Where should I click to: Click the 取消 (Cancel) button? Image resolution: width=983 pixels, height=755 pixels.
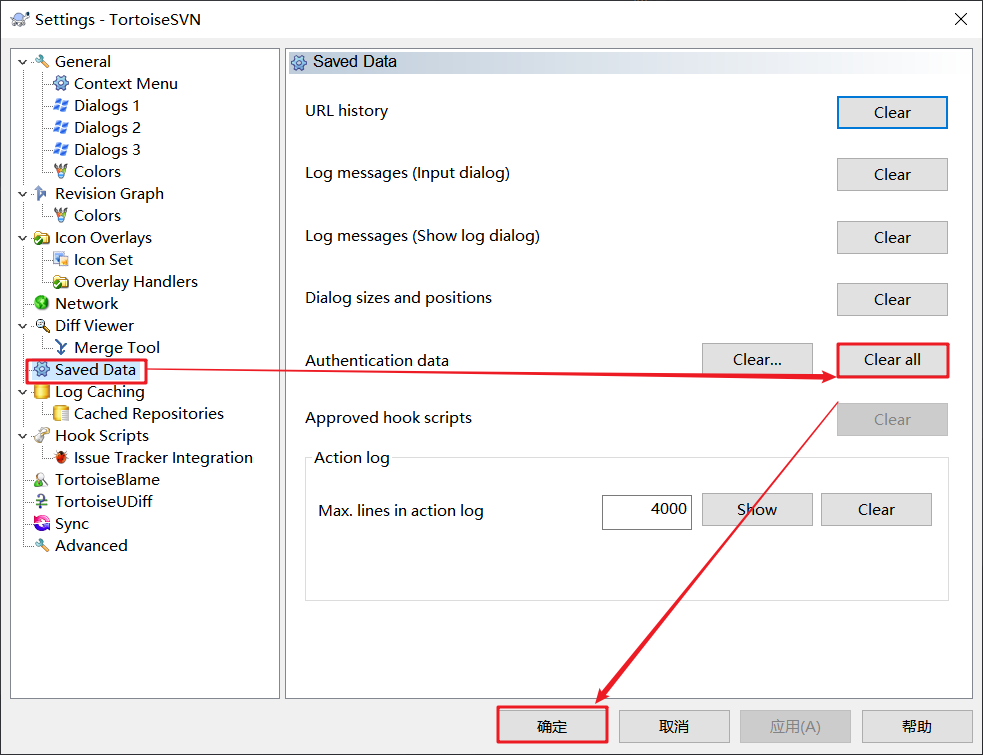674,726
